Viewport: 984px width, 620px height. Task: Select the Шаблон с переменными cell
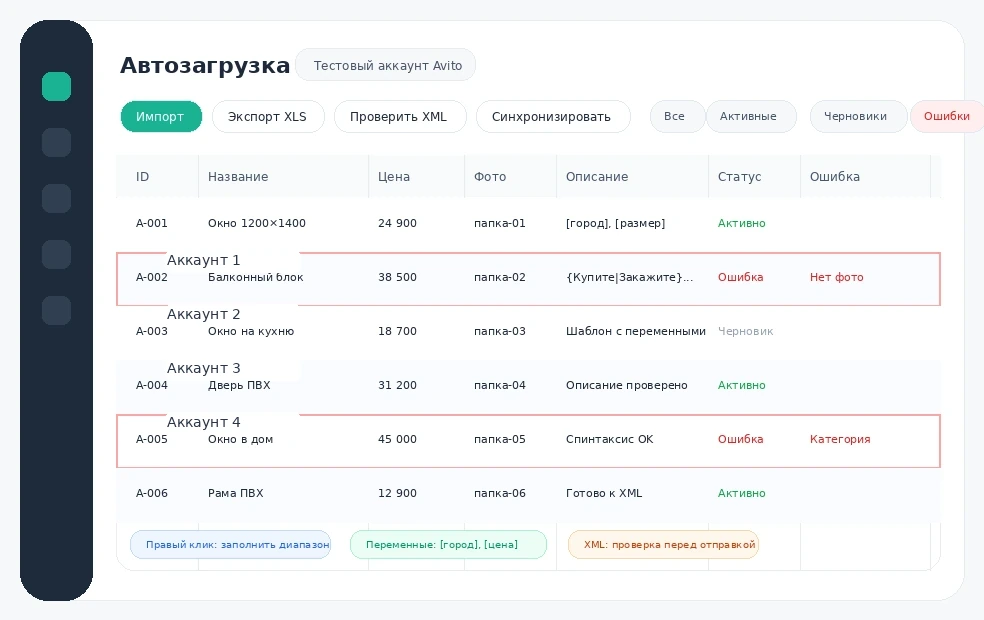point(636,331)
